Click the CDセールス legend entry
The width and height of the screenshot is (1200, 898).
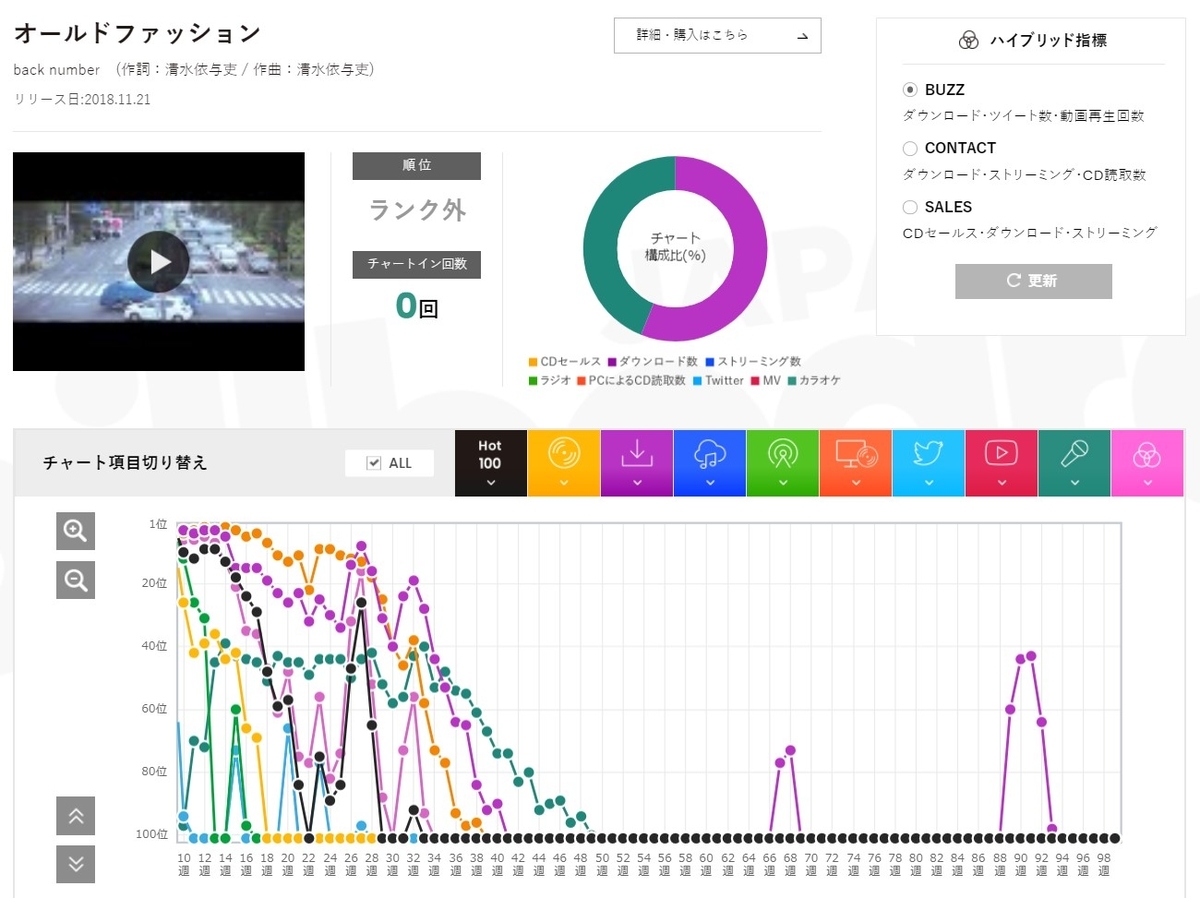click(565, 362)
